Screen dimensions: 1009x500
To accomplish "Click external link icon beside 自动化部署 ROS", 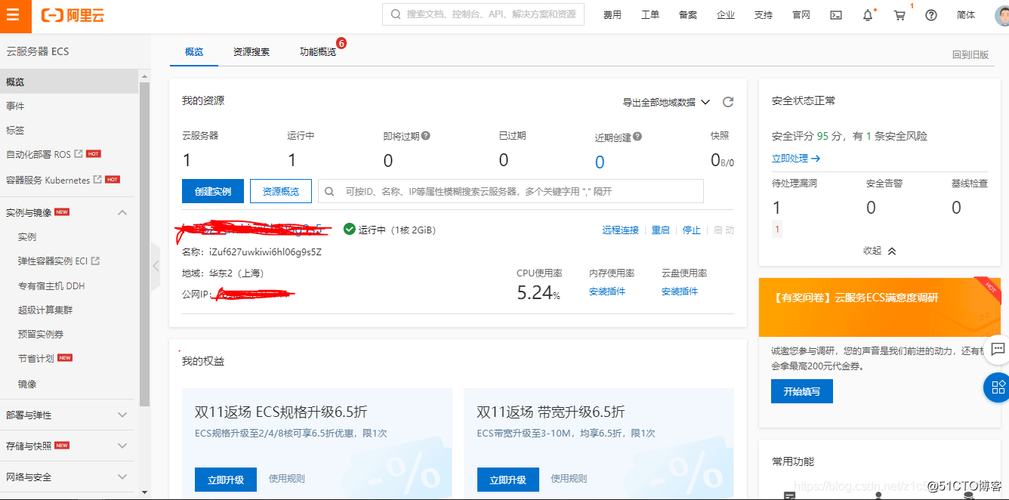I will coord(79,154).
